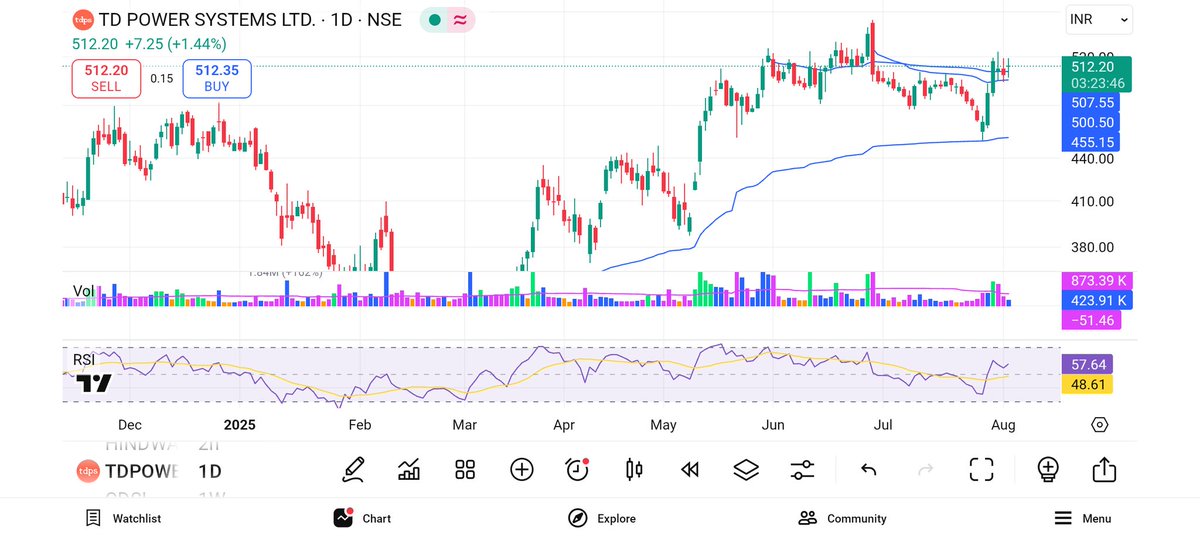Click the 410.00 price axis level
Image resolution: width=1200 pixels, height=539 pixels.
pyautogui.click(x=1092, y=201)
